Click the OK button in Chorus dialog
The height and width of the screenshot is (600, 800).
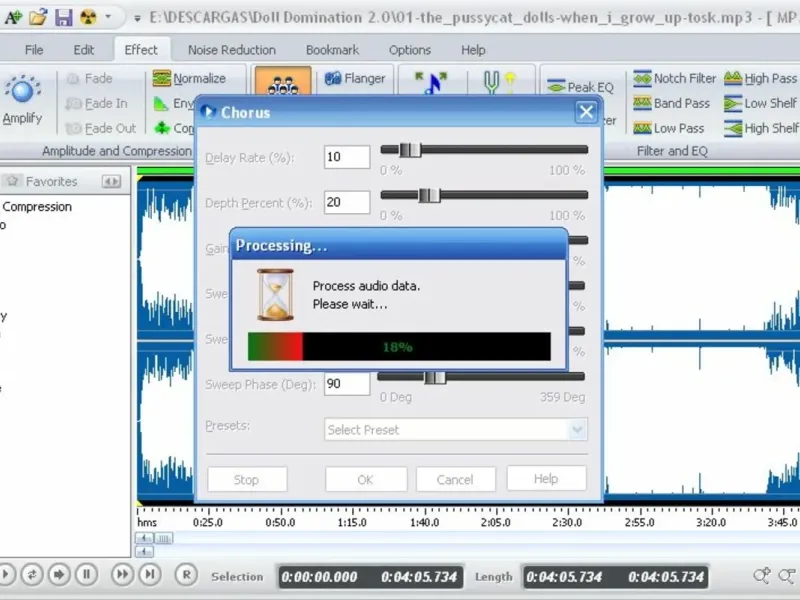click(366, 480)
